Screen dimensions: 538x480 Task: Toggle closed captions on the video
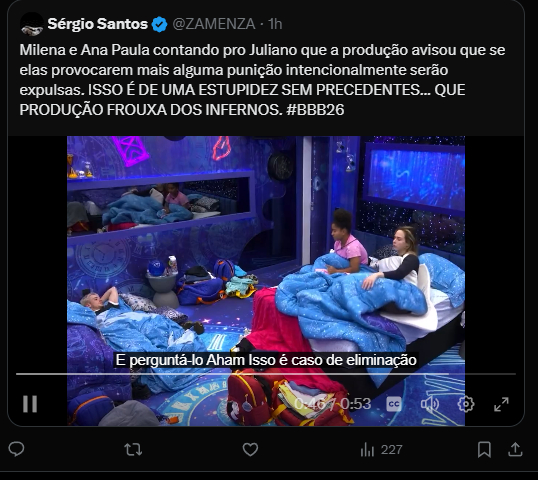[x=394, y=404]
